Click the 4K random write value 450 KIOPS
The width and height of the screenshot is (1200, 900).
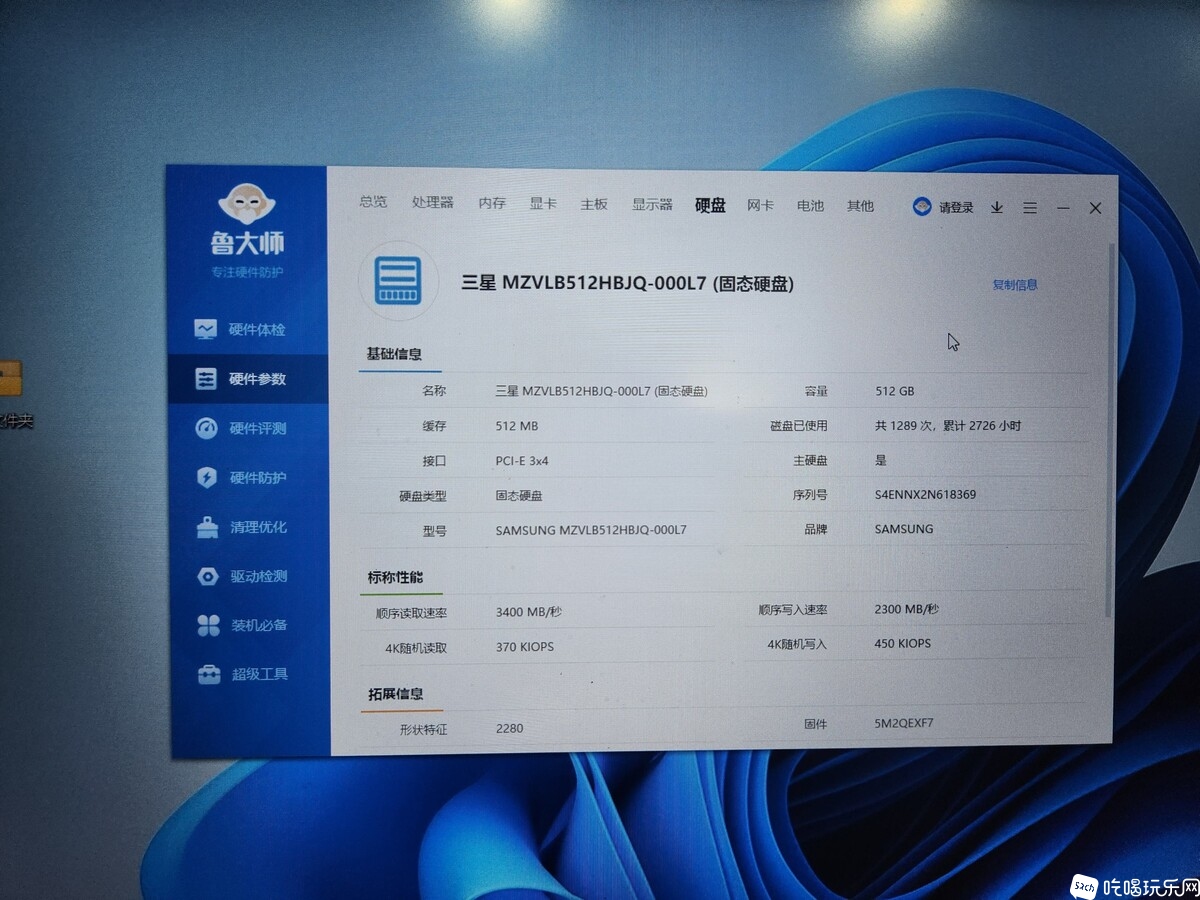(x=903, y=644)
